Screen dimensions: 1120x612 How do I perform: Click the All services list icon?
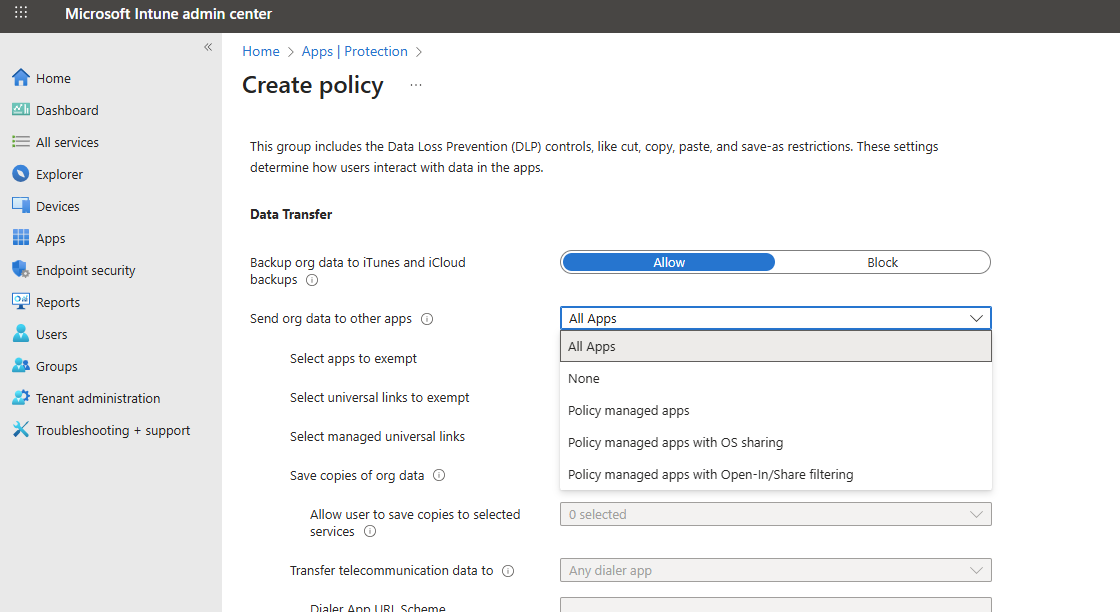(x=21, y=141)
